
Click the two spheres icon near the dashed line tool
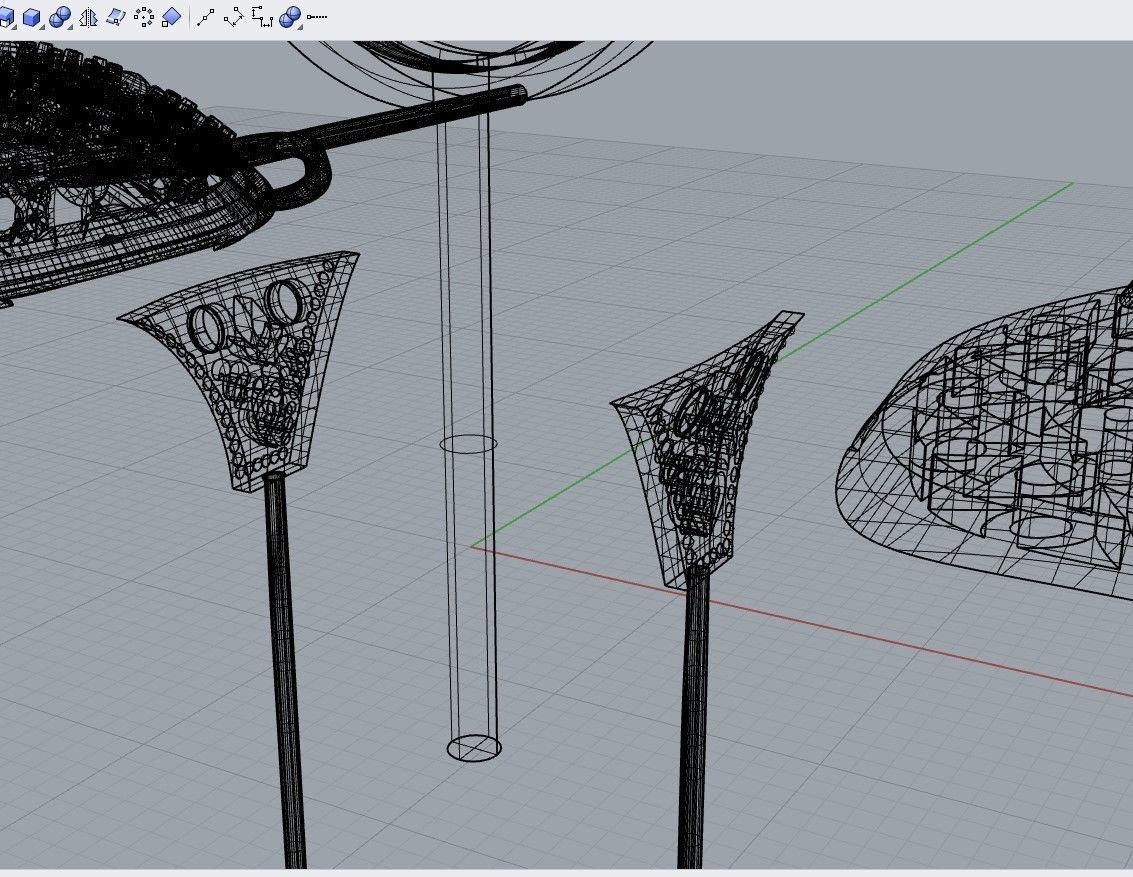pos(290,17)
